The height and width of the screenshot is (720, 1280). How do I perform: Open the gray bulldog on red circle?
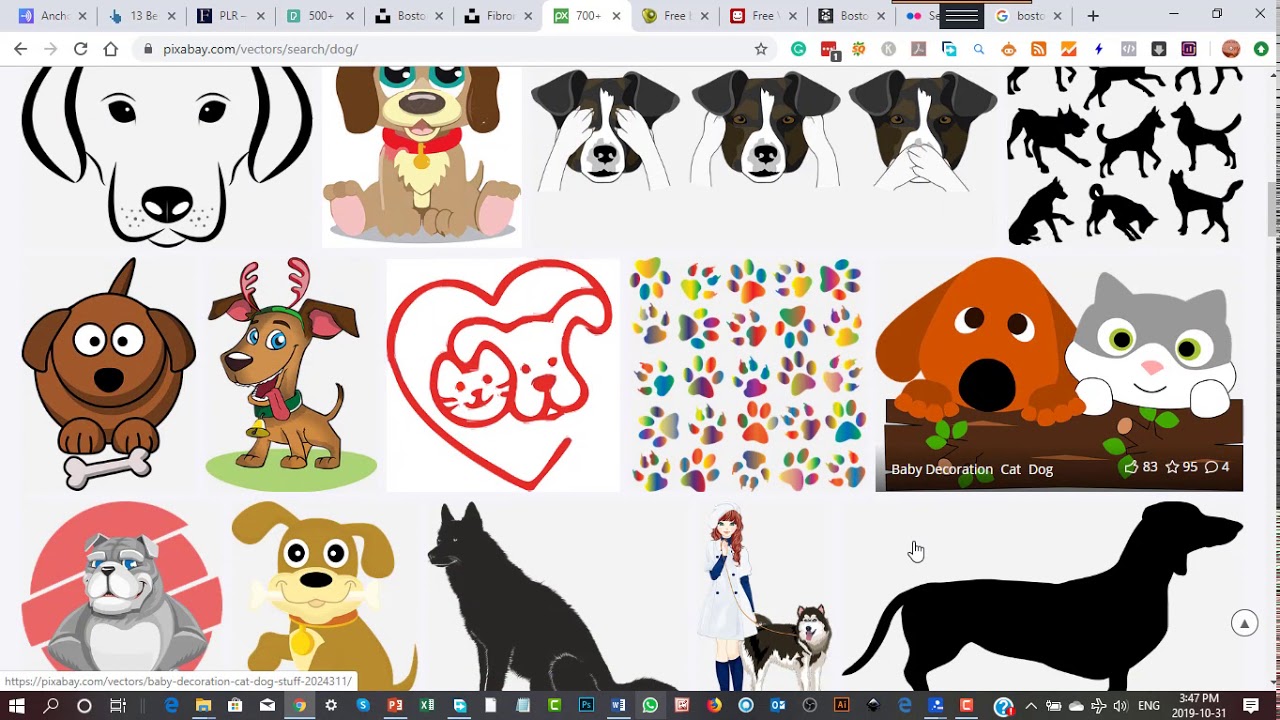coord(122,596)
